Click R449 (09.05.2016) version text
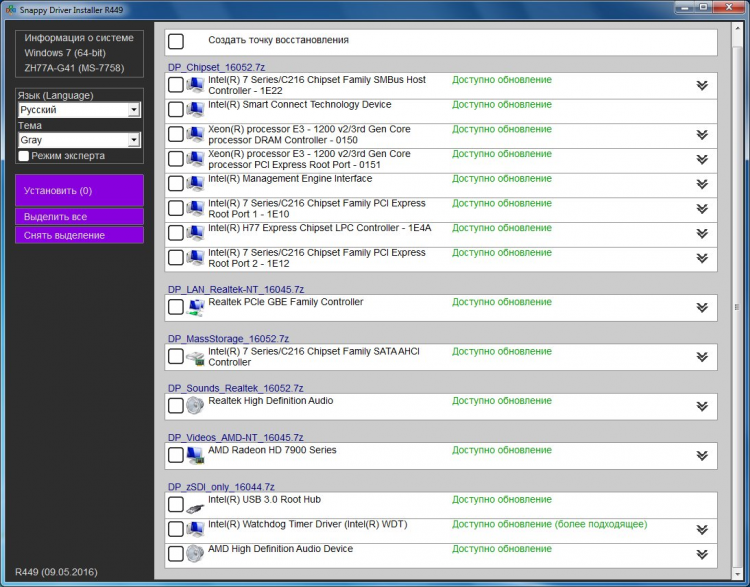This screenshot has width=750, height=587. (x=56, y=572)
